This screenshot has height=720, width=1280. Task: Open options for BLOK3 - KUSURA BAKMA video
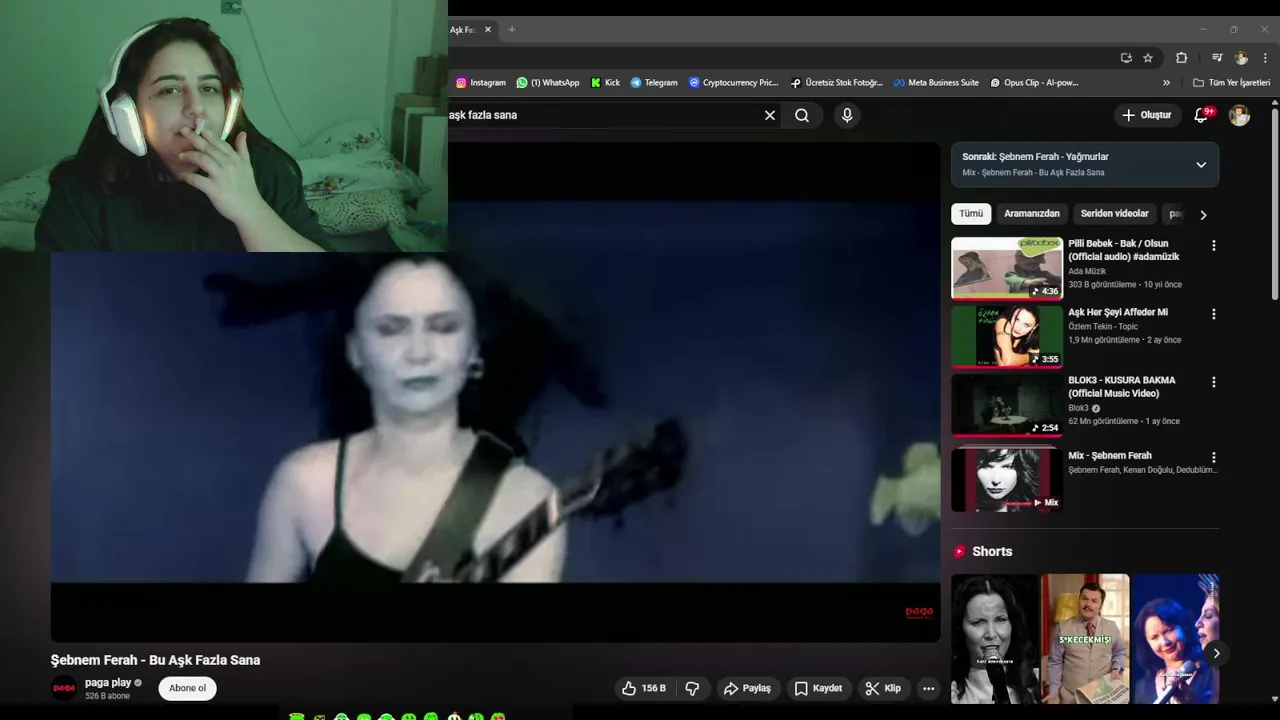(x=1214, y=382)
